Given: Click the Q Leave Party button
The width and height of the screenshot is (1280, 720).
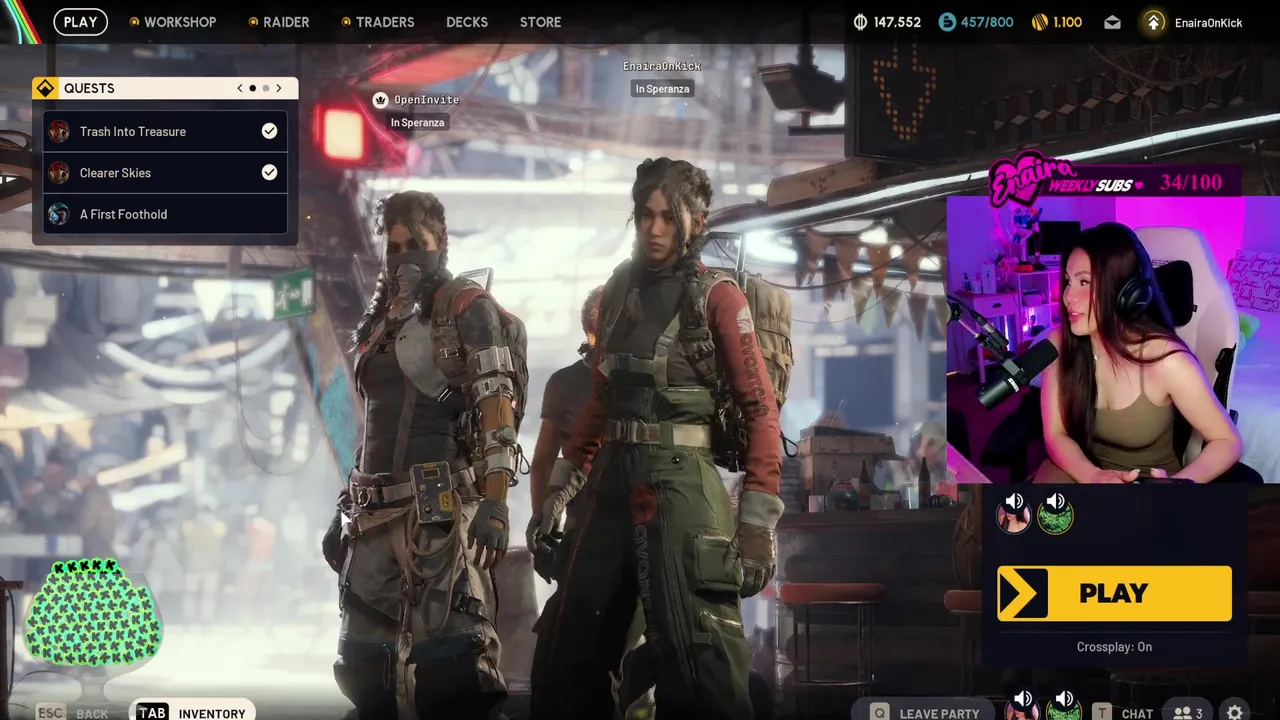Looking at the screenshot, I should coord(925,712).
